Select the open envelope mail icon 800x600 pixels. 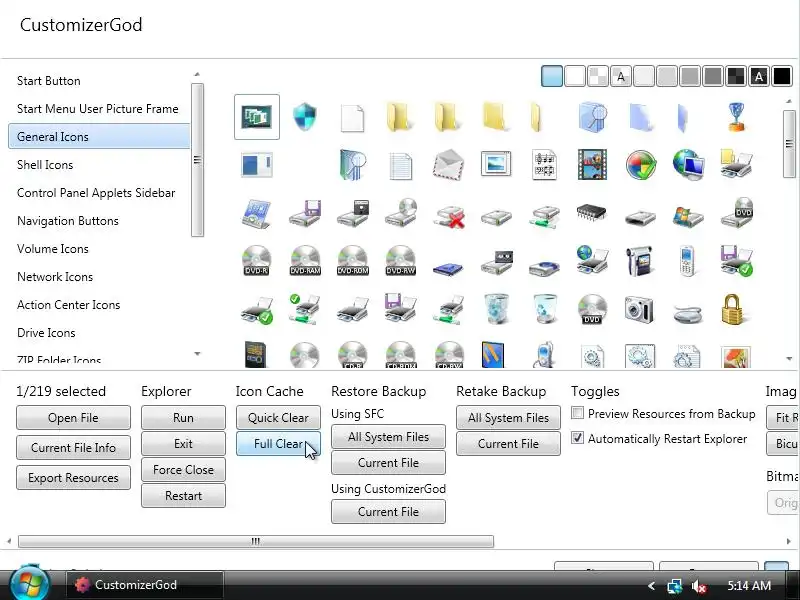click(x=448, y=164)
